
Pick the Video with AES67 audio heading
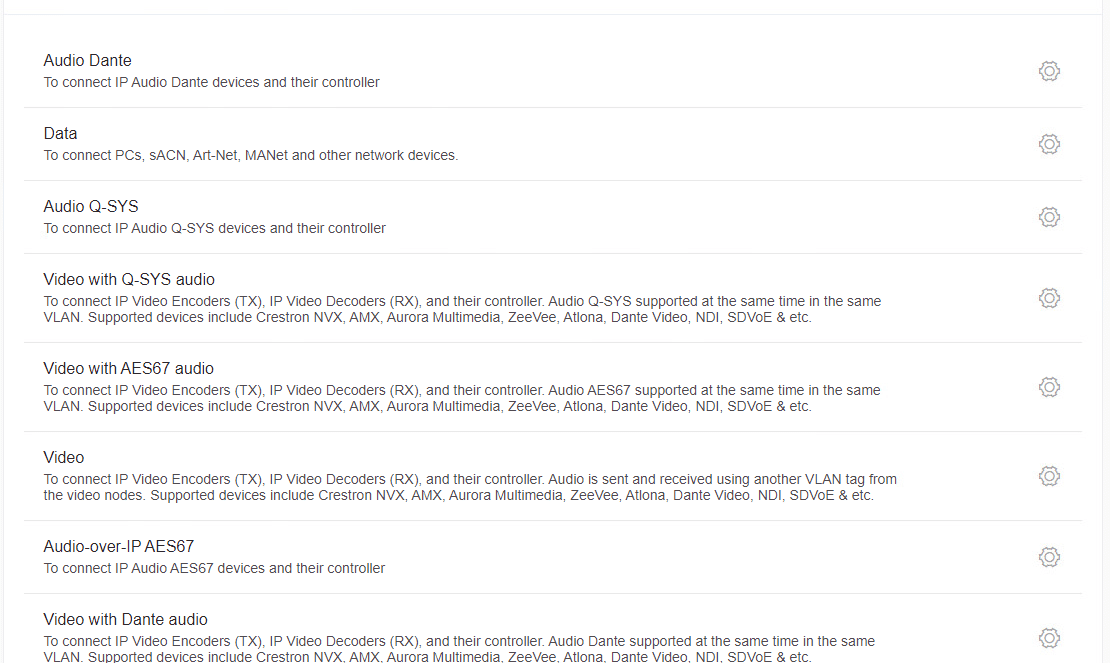[128, 368]
